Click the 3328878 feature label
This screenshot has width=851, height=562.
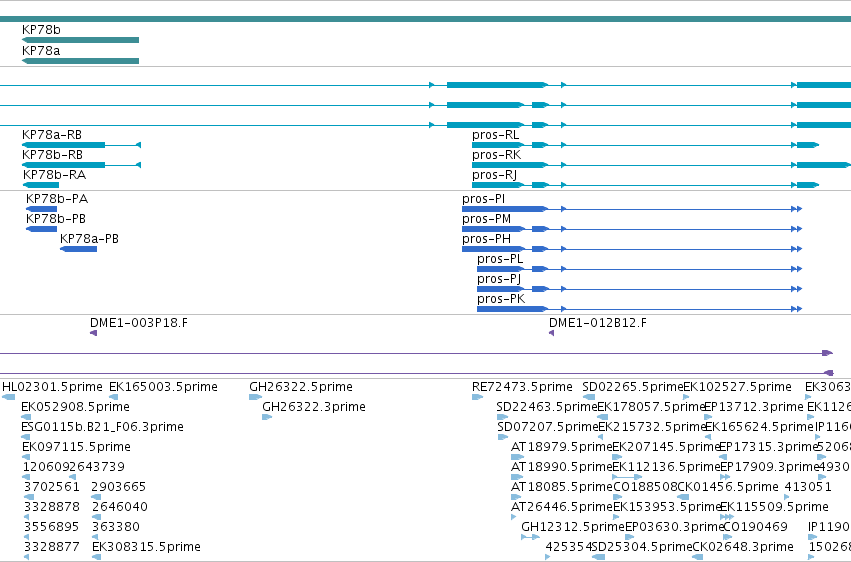point(52,507)
